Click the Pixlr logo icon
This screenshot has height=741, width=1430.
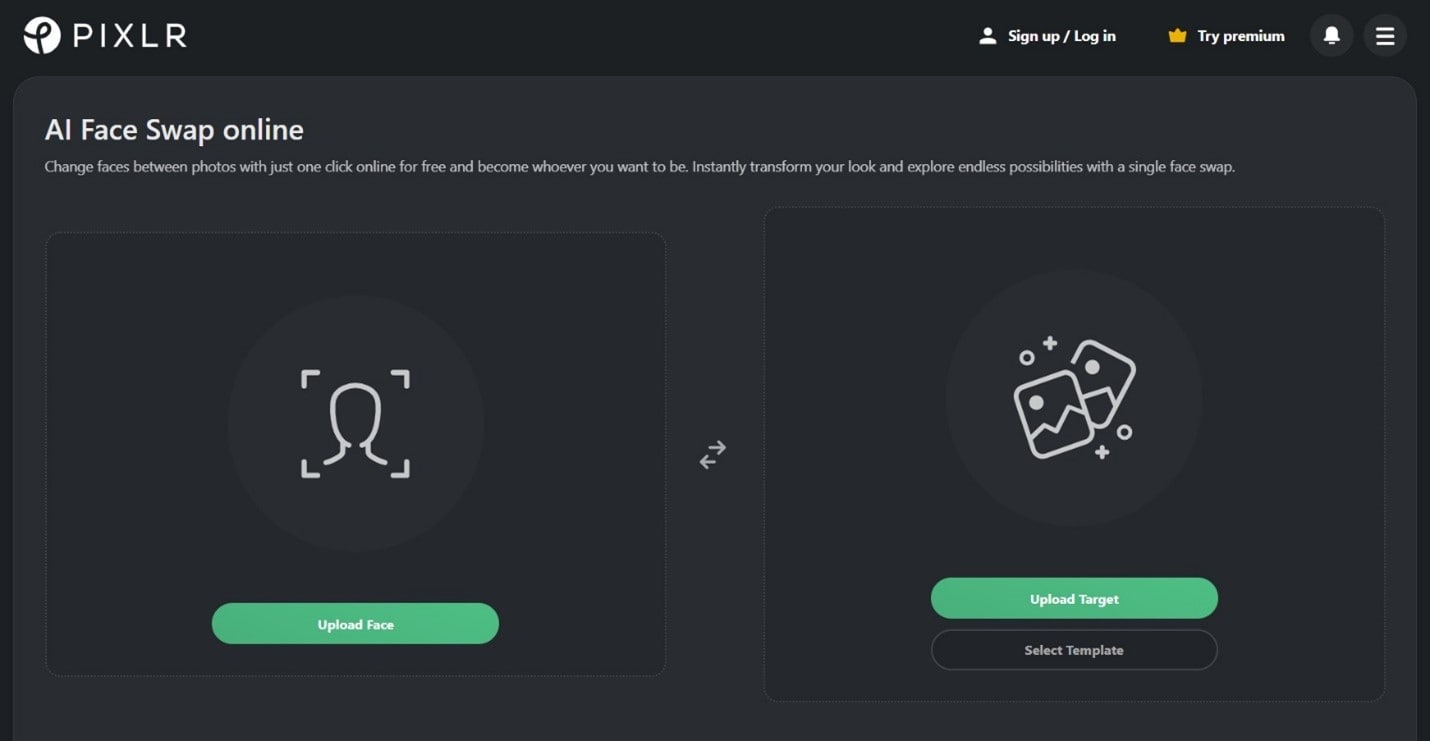pyautogui.click(x=42, y=36)
